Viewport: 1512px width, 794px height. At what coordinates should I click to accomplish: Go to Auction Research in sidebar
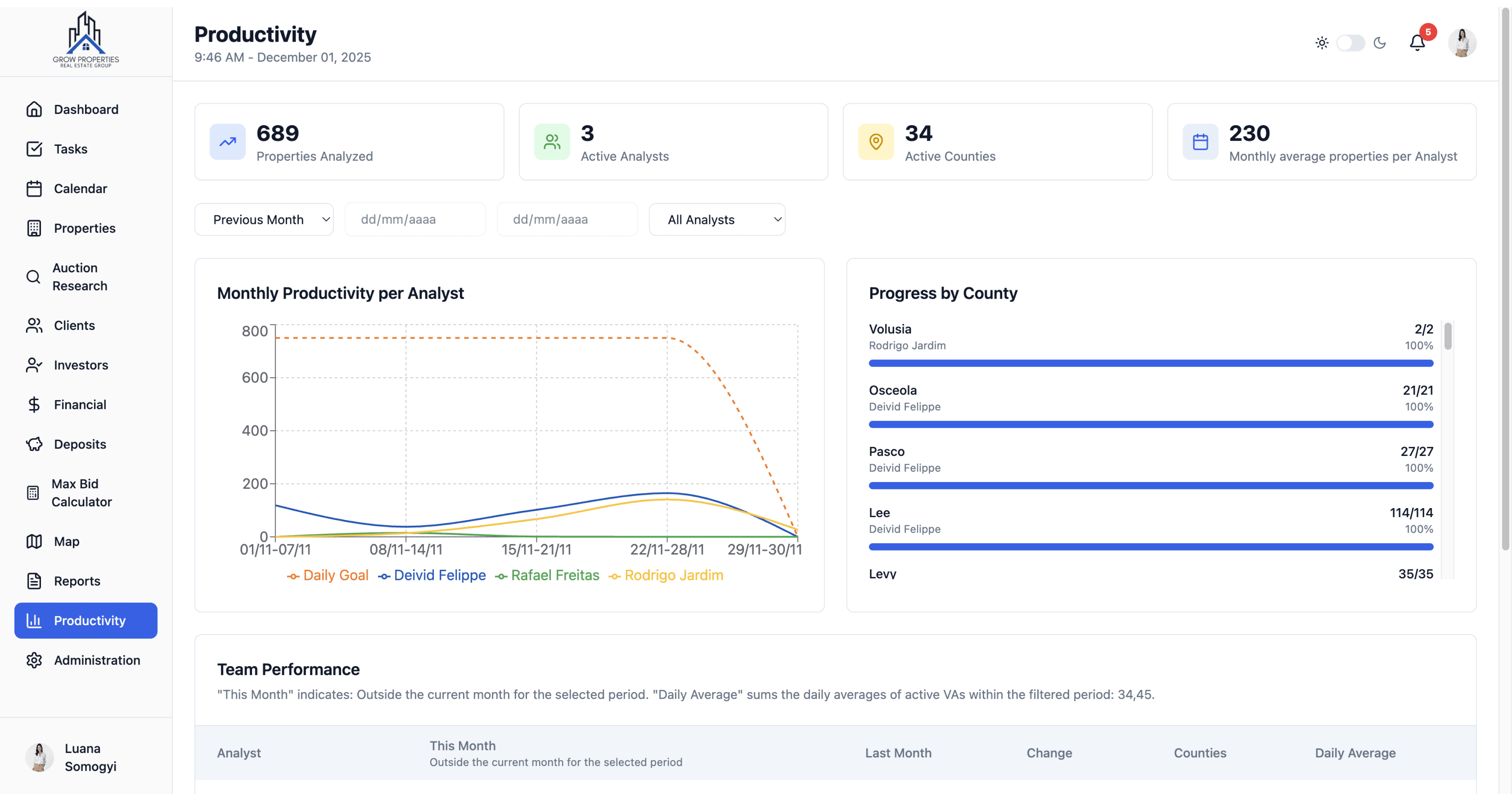pyautogui.click(x=80, y=276)
